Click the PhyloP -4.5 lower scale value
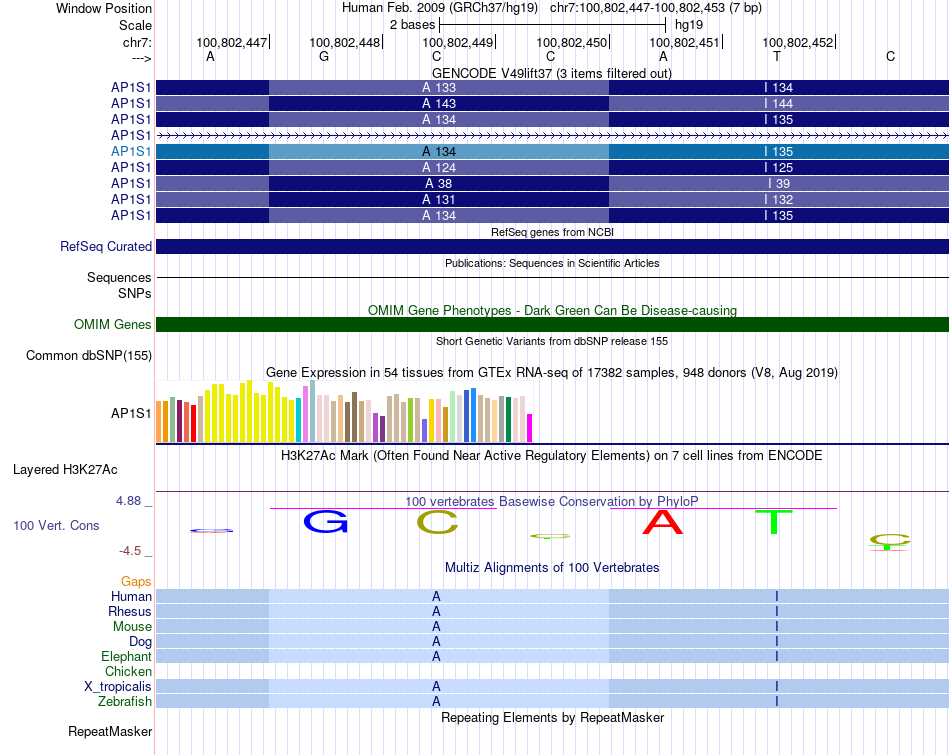This screenshot has height=755, width=950. coord(130,551)
